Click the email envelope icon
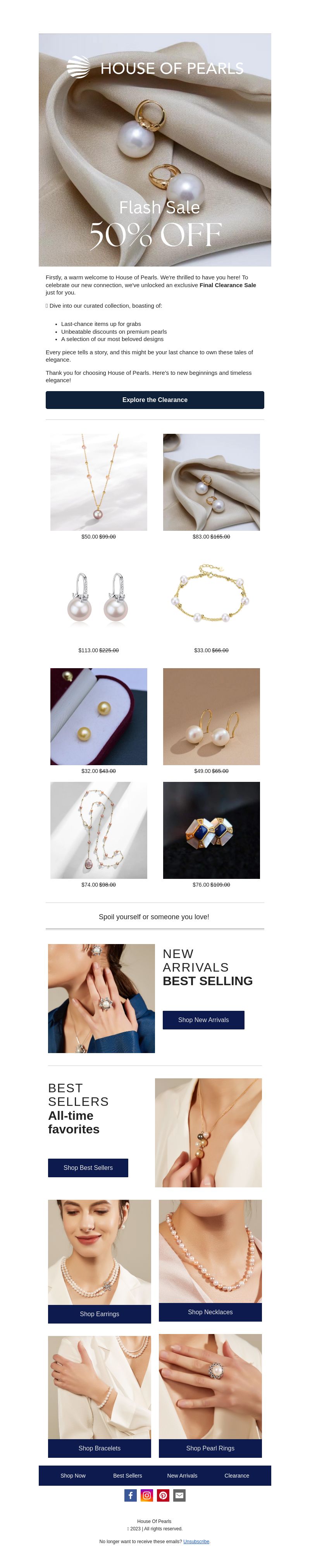This screenshot has height=1568, width=310. tap(179, 1495)
